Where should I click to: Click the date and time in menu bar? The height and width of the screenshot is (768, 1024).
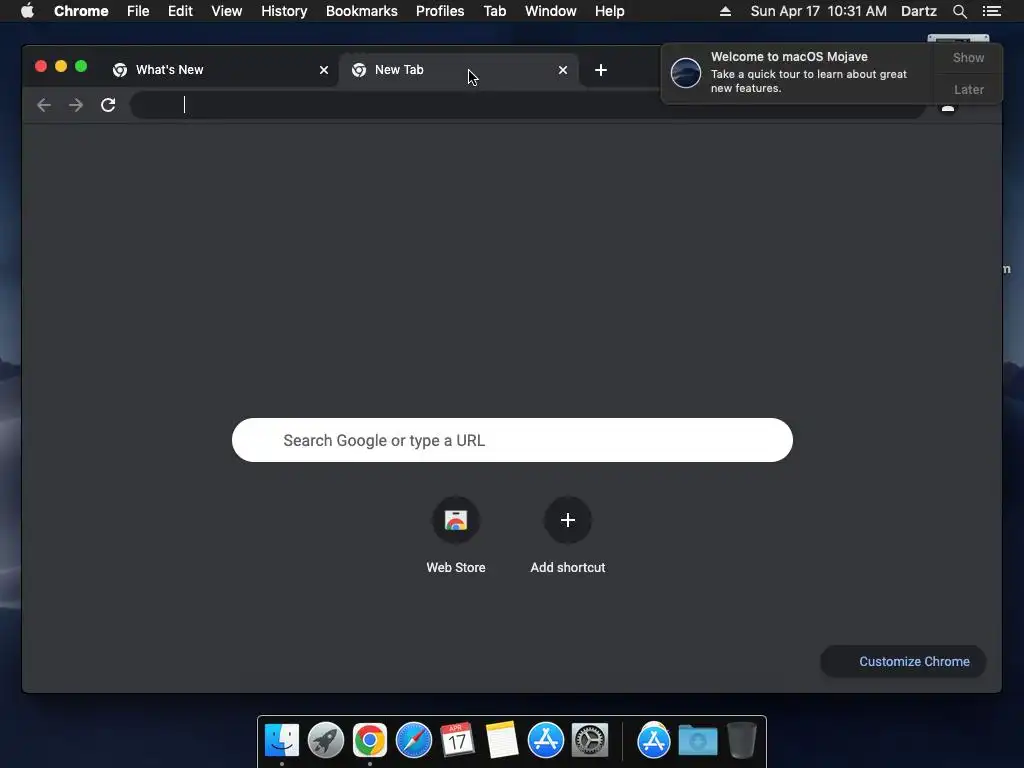point(818,11)
